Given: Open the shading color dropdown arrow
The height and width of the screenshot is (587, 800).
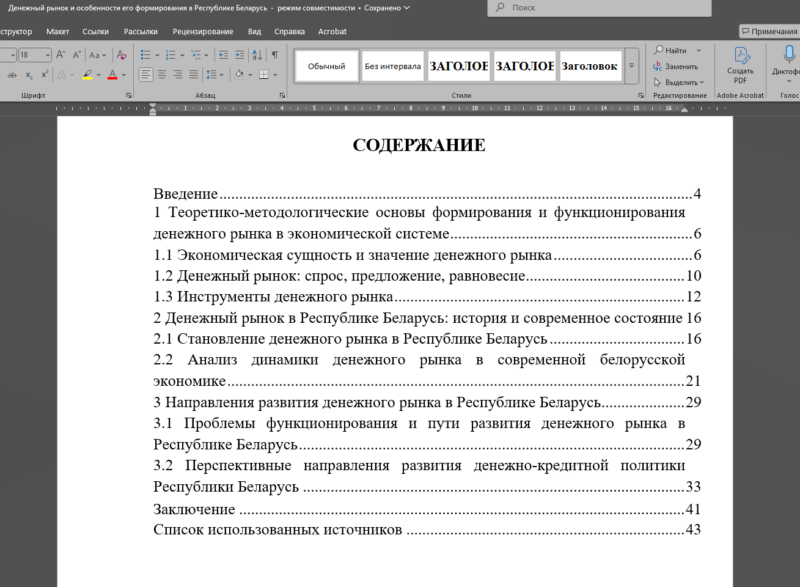Looking at the screenshot, I should (x=250, y=75).
